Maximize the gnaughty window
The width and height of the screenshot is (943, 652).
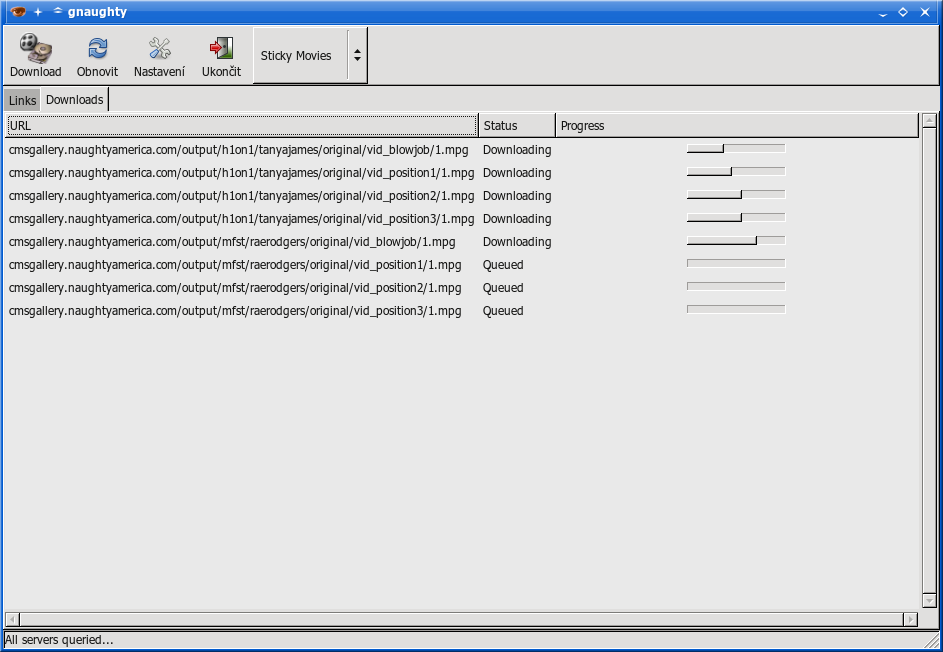[x=903, y=11]
